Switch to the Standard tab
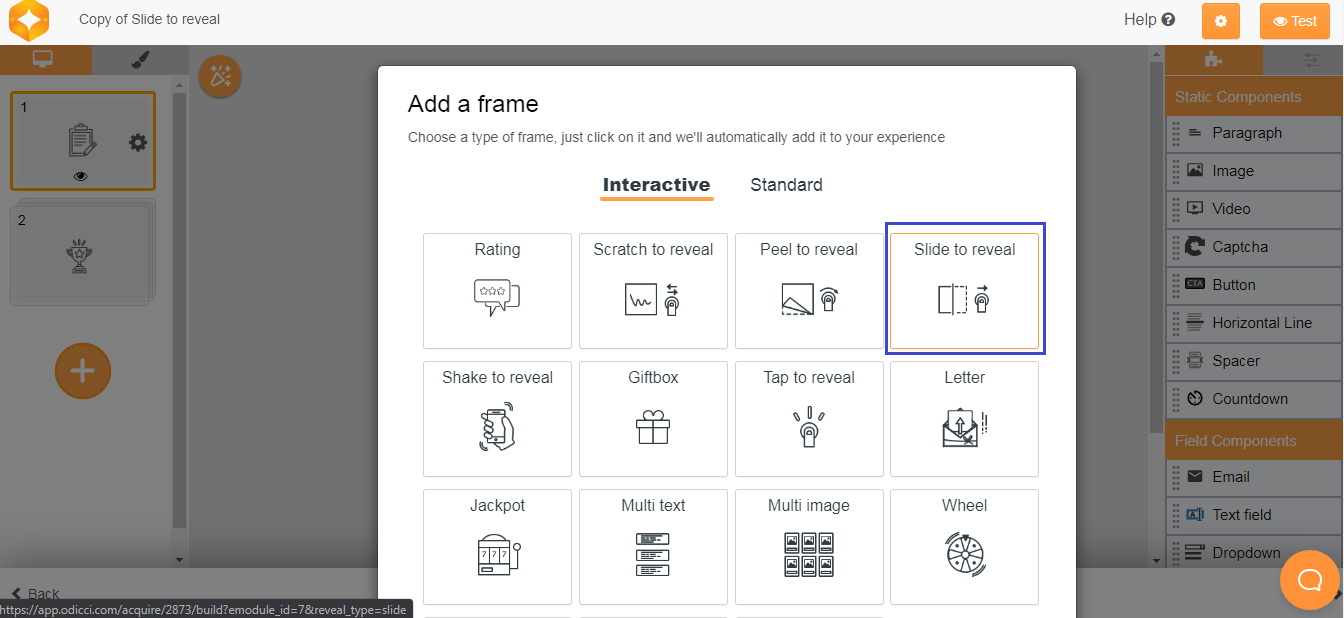This screenshot has height=618, width=1344. pos(786,185)
